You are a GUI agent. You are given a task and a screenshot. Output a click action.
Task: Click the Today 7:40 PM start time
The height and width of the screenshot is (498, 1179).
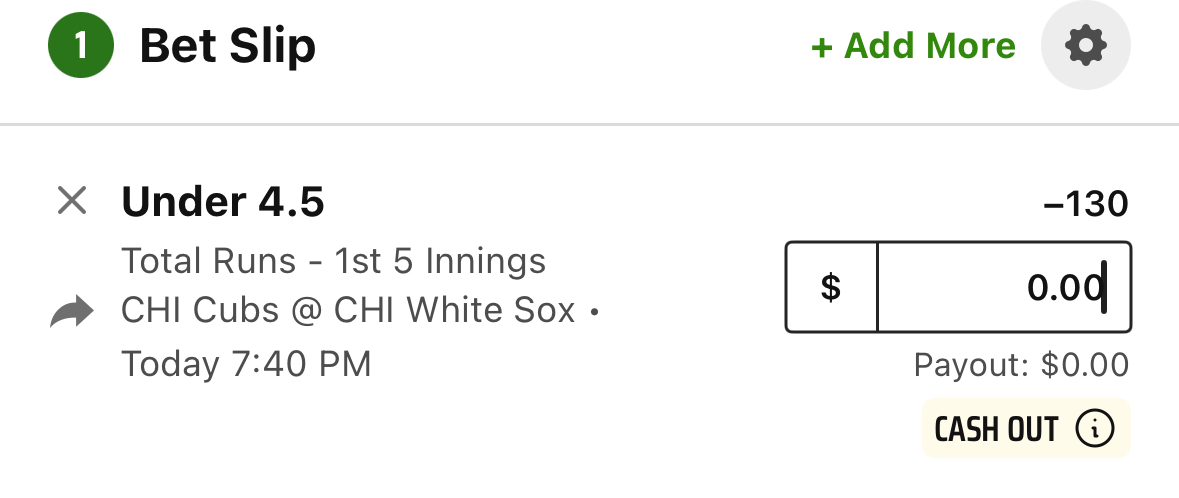246,364
